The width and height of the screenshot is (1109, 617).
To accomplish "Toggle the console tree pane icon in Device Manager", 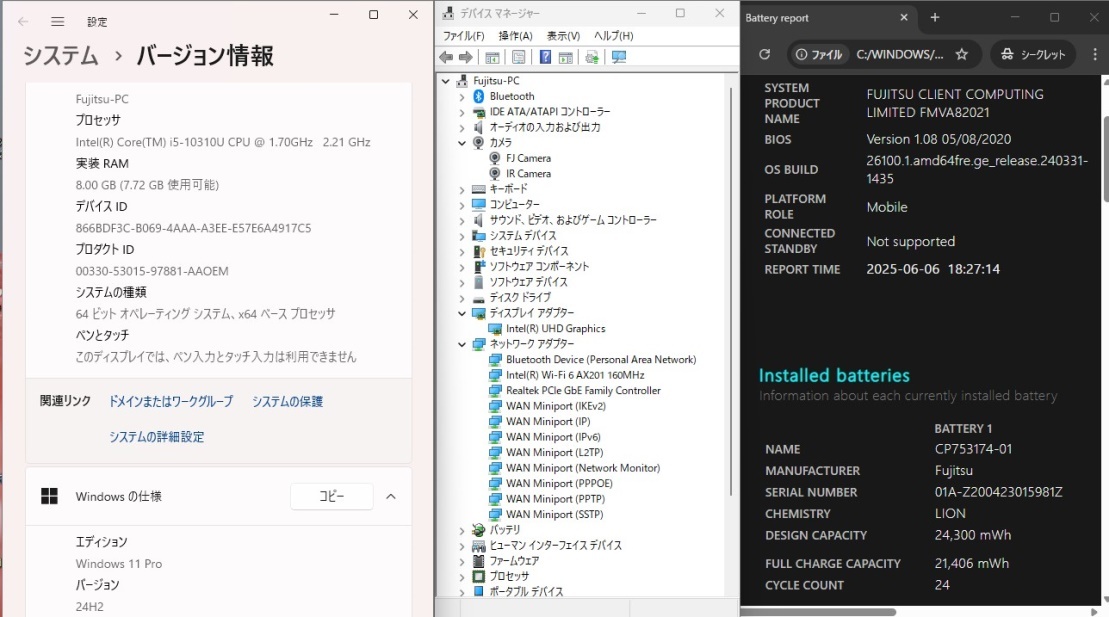I will pyautogui.click(x=492, y=57).
